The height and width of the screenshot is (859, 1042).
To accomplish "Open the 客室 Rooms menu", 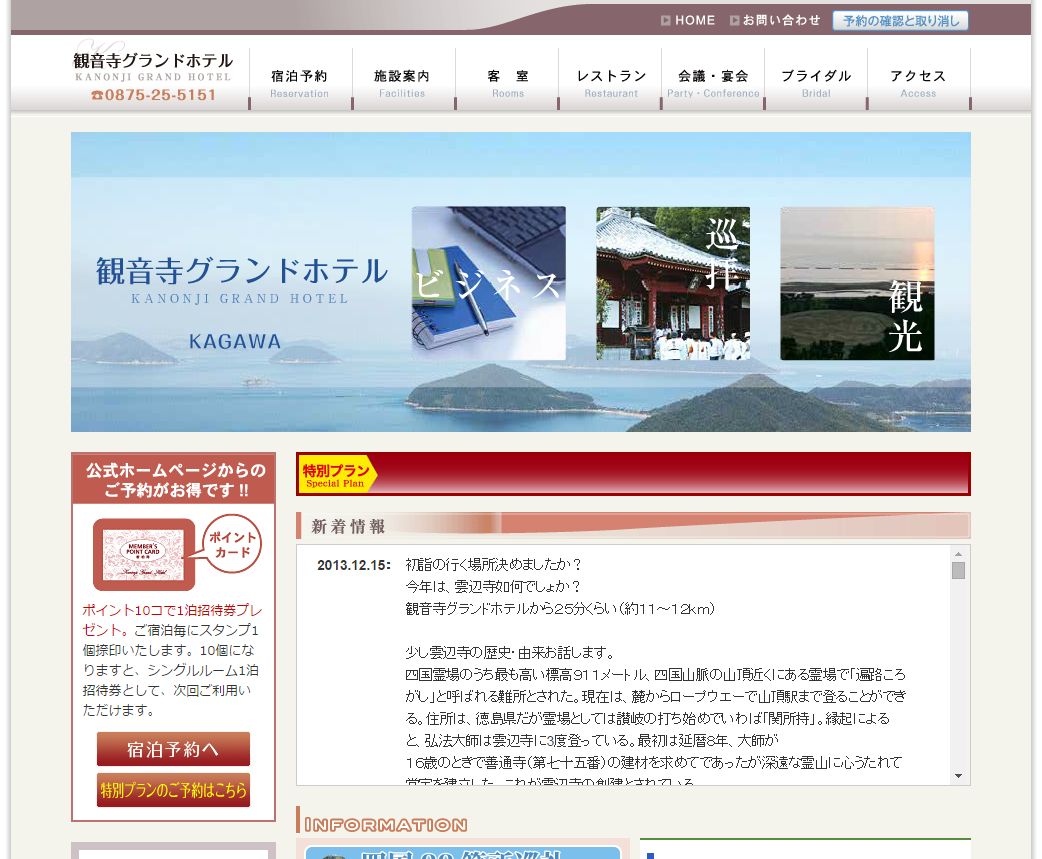I will coord(508,84).
